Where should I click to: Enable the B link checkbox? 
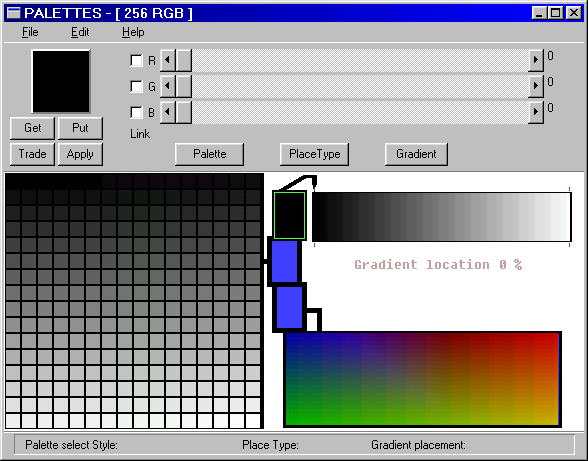pyautogui.click(x=136, y=112)
